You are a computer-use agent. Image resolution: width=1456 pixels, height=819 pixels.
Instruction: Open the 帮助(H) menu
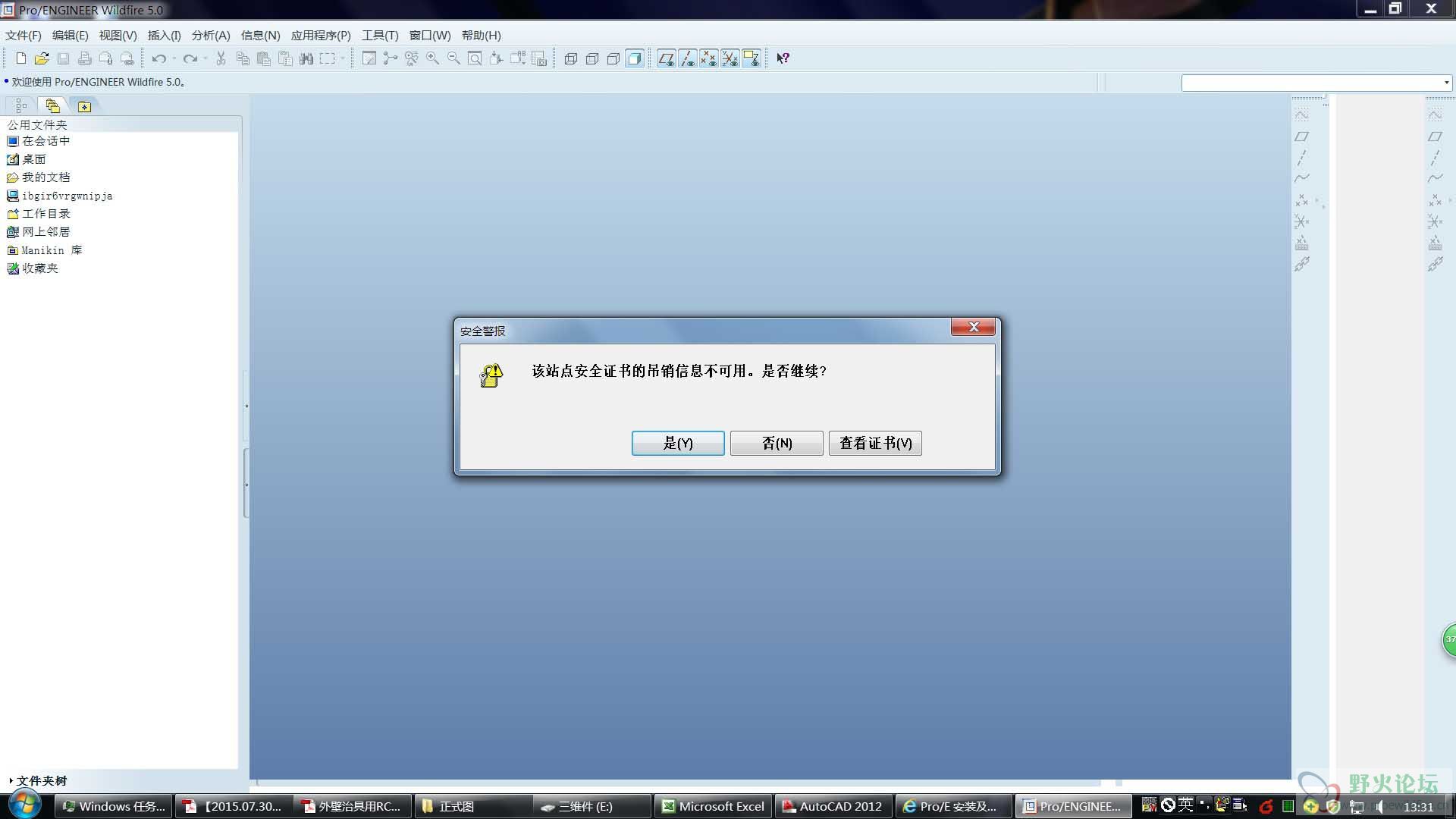481,35
